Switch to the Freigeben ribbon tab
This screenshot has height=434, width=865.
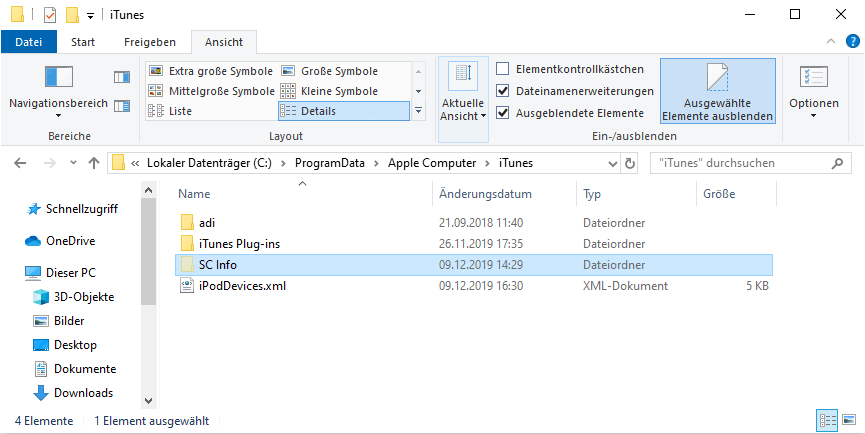(150, 42)
